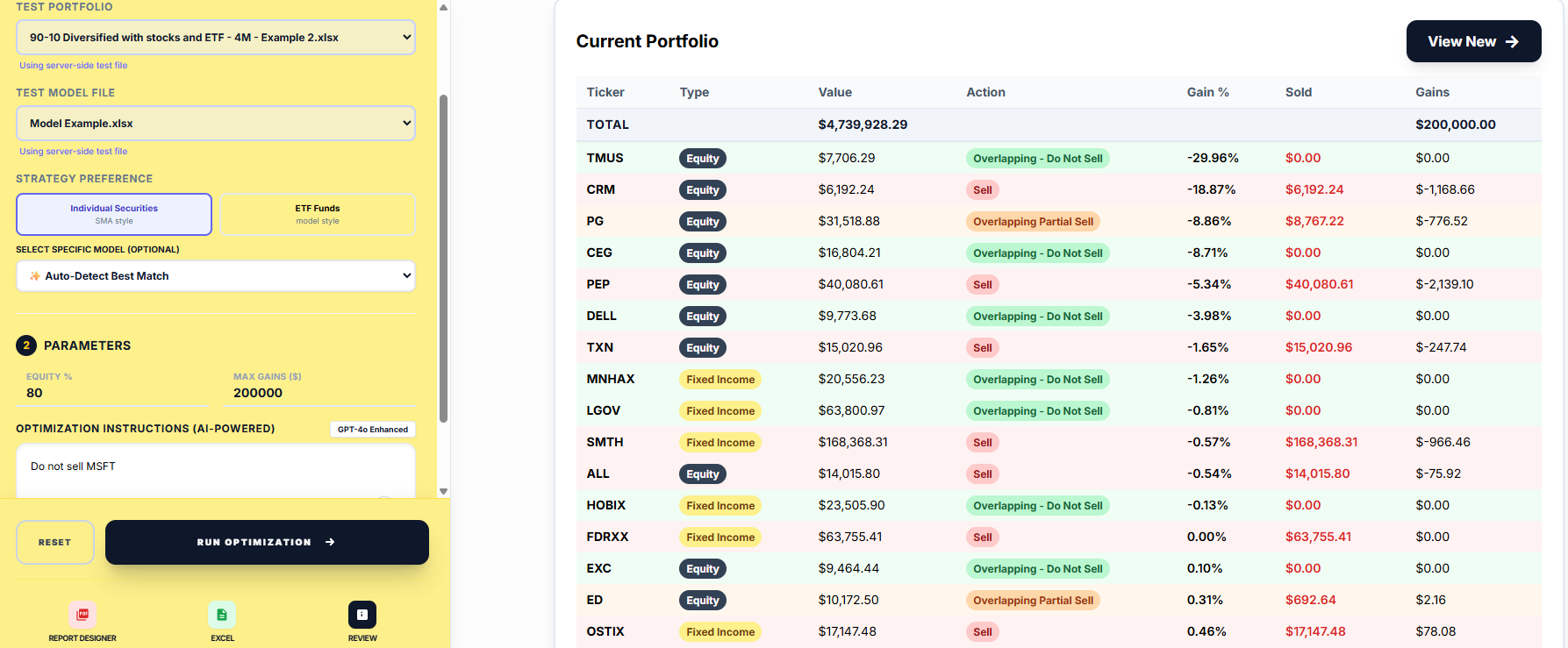Click the sidebar scroll-down arrow
Screen dimensions: 1568x648
443,491
